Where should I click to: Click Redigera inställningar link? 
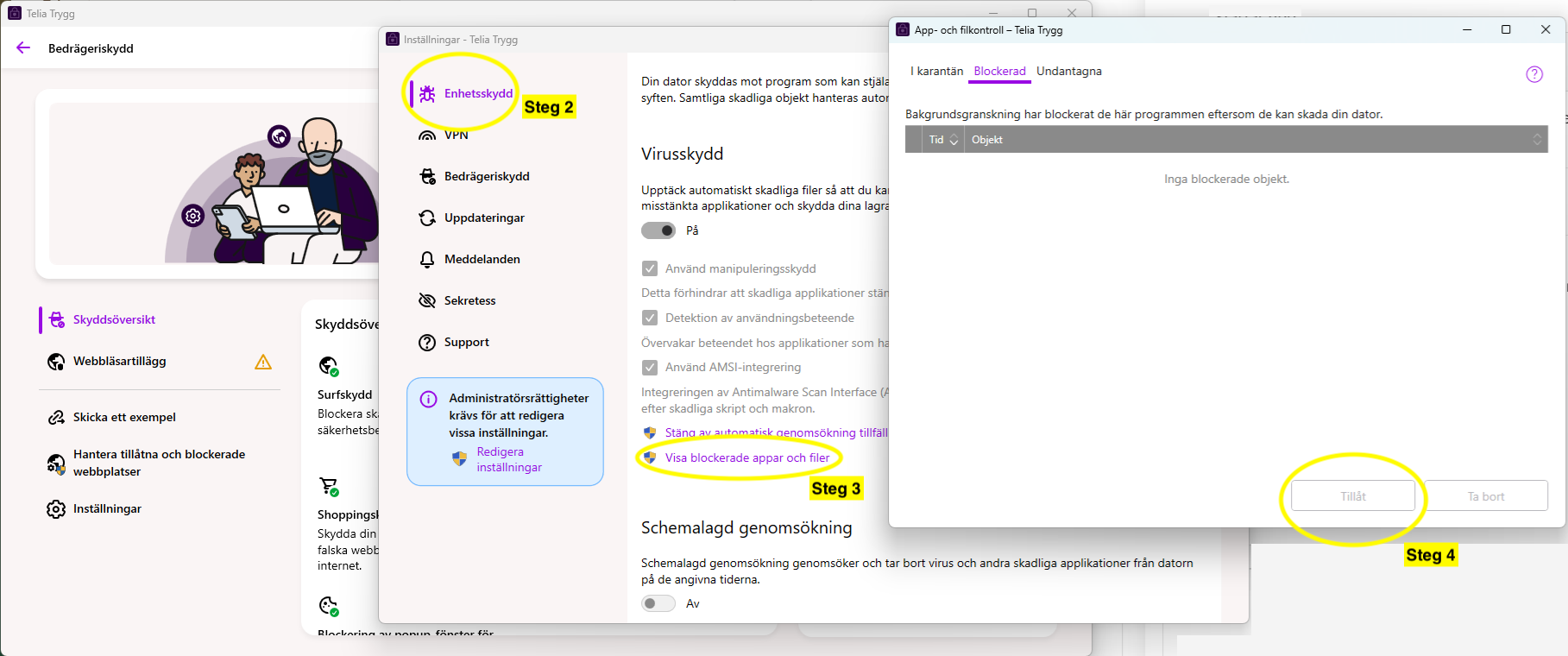pos(509,459)
